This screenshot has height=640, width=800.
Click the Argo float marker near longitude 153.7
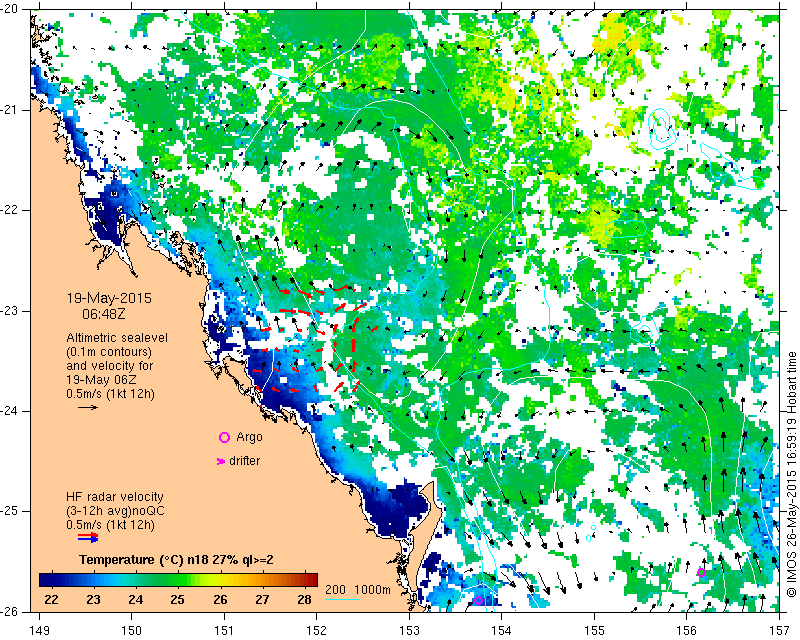click(478, 601)
